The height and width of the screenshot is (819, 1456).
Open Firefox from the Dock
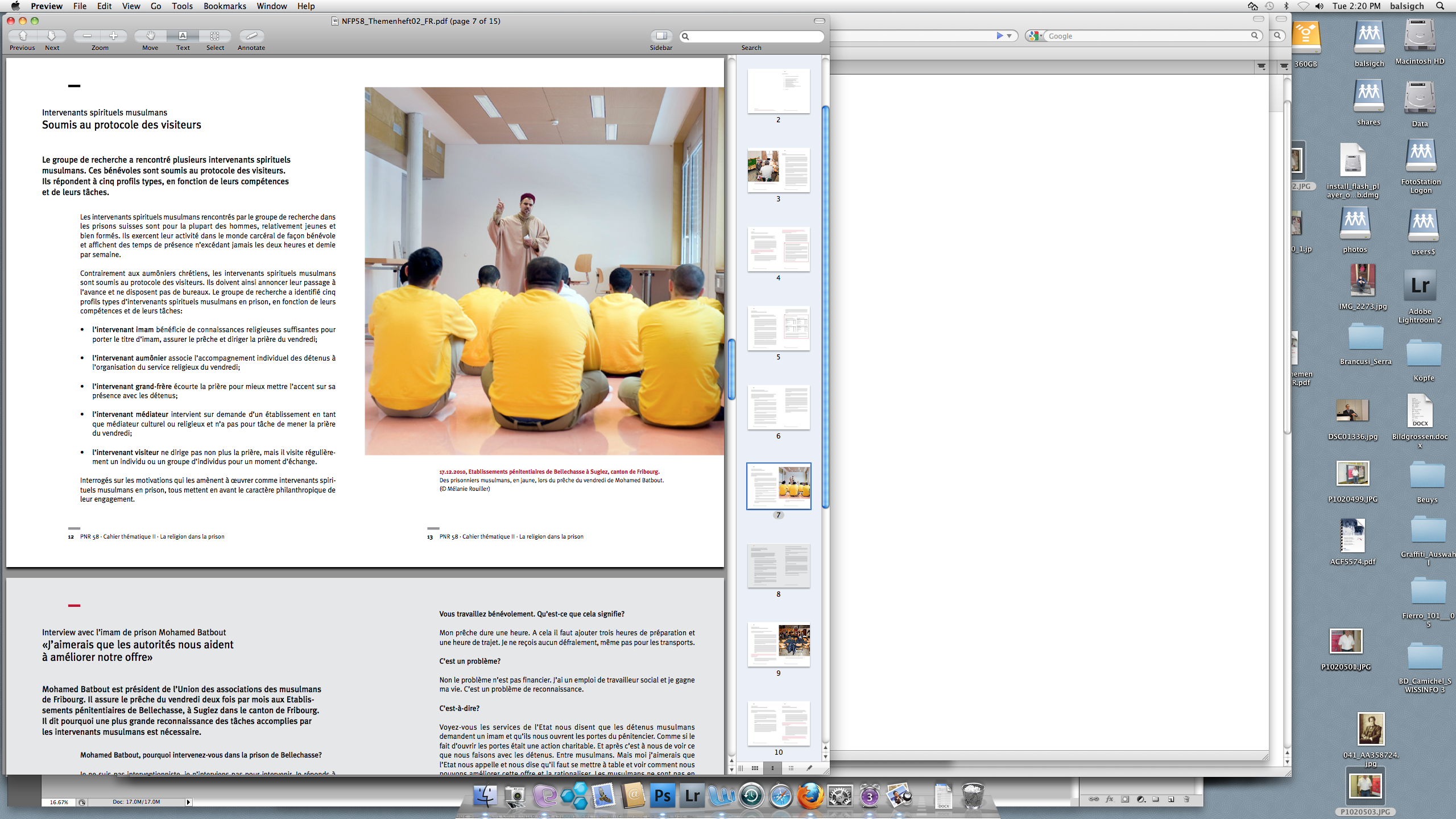(x=810, y=796)
